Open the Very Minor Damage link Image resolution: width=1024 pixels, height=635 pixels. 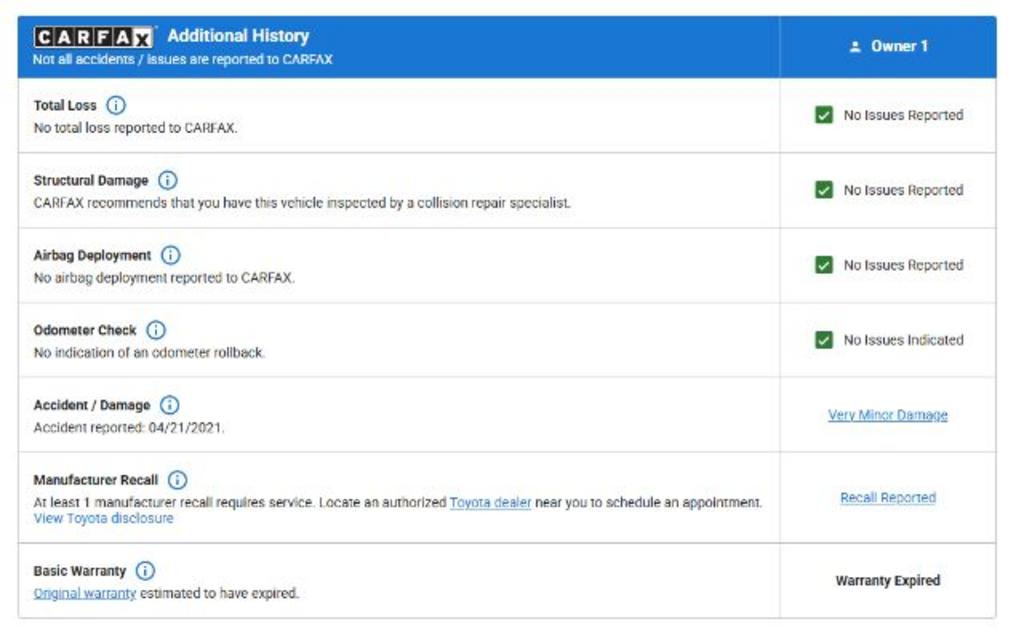pyautogui.click(x=888, y=415)
